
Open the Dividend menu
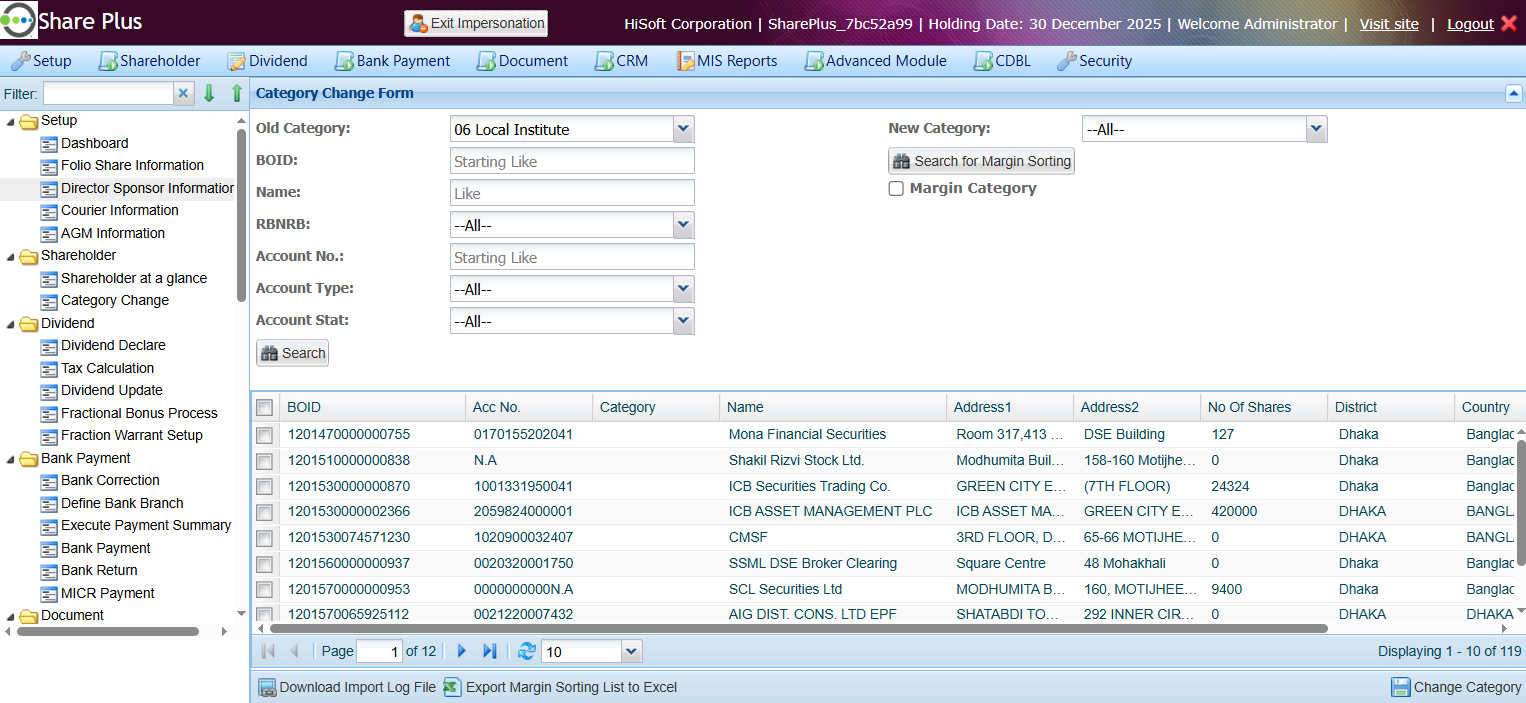pyautogui.click(x=267, y=61)
